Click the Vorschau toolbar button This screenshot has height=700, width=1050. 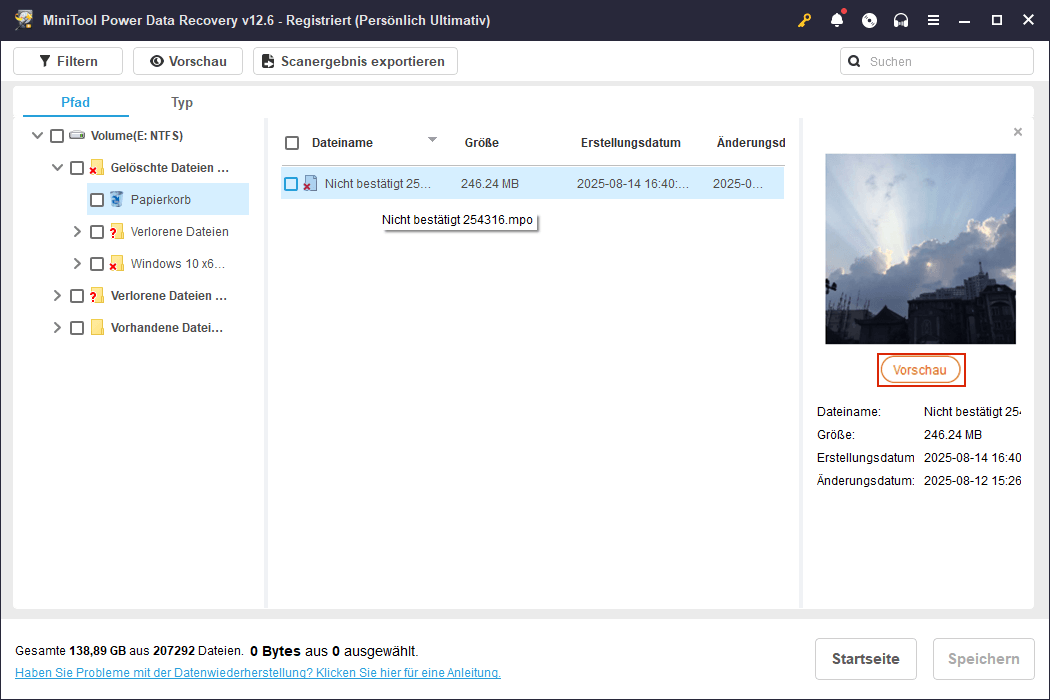pyautogui.click(x=188, y=61)
